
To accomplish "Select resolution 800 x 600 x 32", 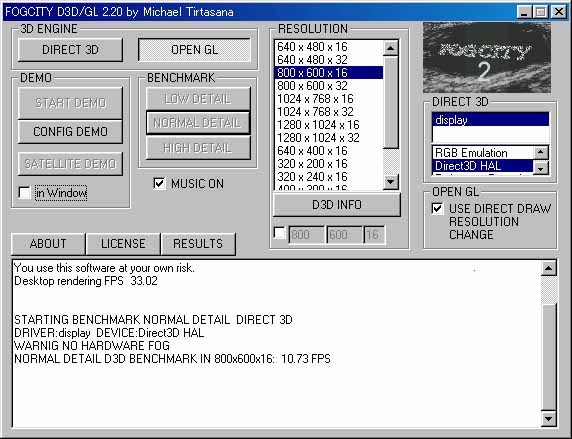I will [329, 86].
